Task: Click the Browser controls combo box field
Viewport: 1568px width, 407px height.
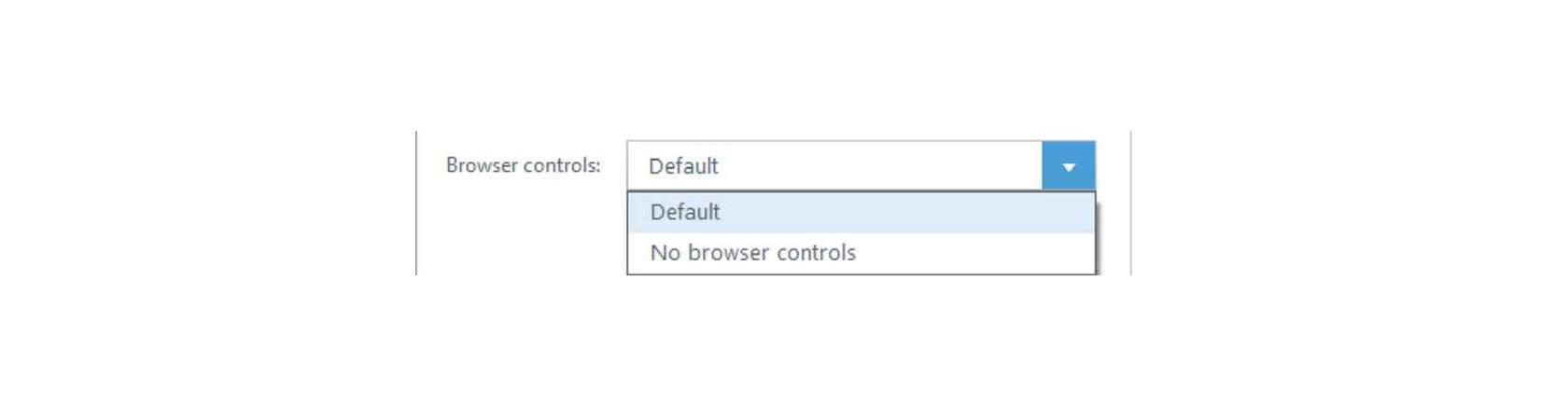Action: pyautogui.click(x=861, y=166)
